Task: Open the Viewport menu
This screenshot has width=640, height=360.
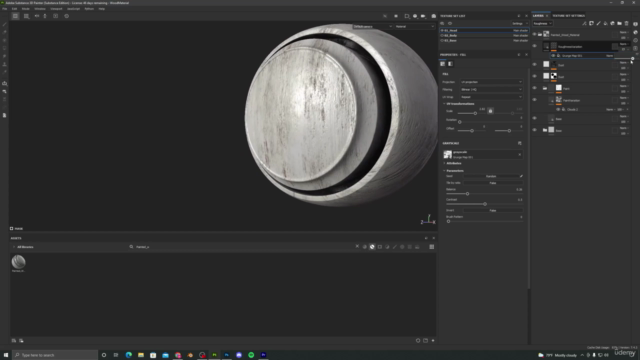Action: 56,9
